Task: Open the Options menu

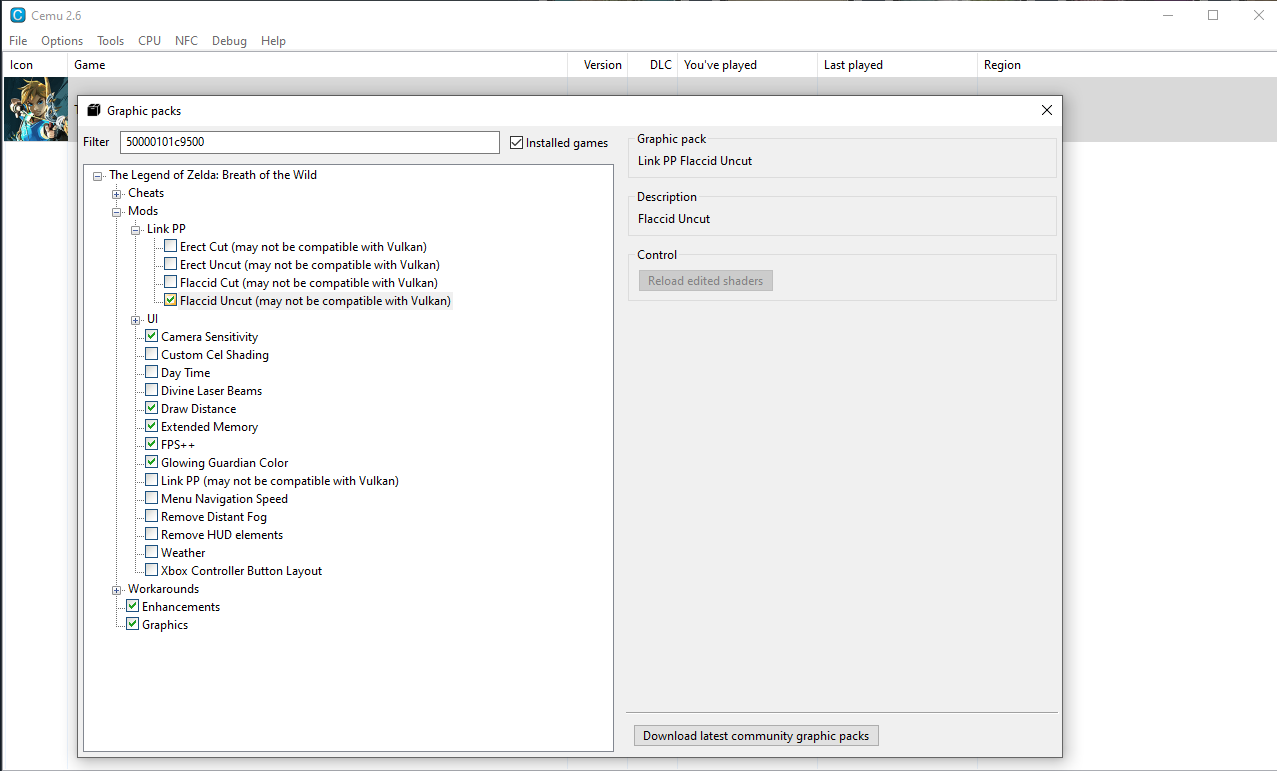Action: pyautogui.click(x=62, y=41)
